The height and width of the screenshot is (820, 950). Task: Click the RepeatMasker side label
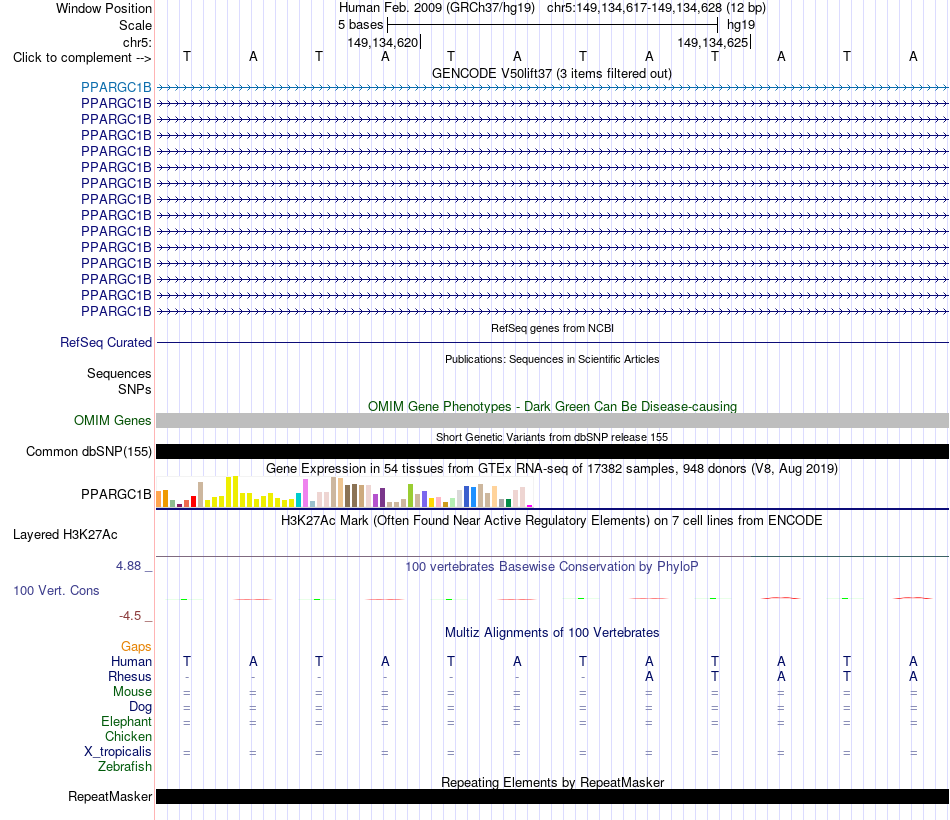[x=110, y=796]
